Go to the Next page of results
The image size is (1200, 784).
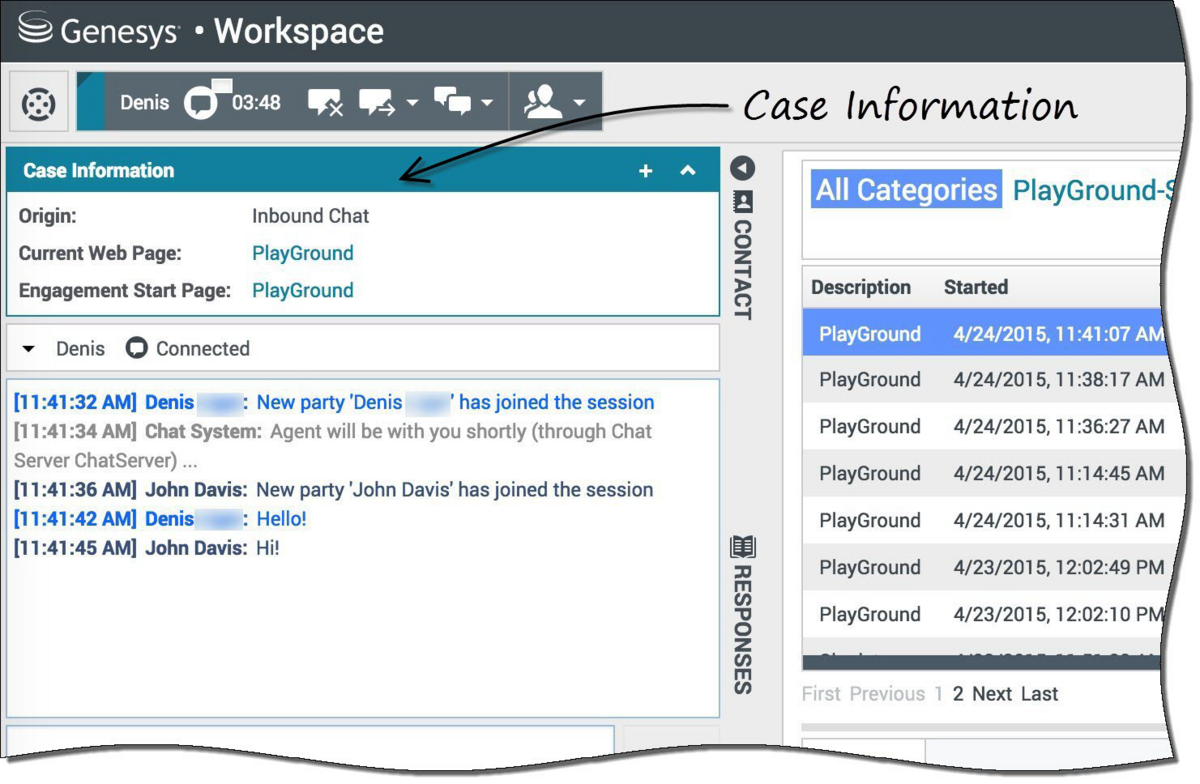(992, 694)
